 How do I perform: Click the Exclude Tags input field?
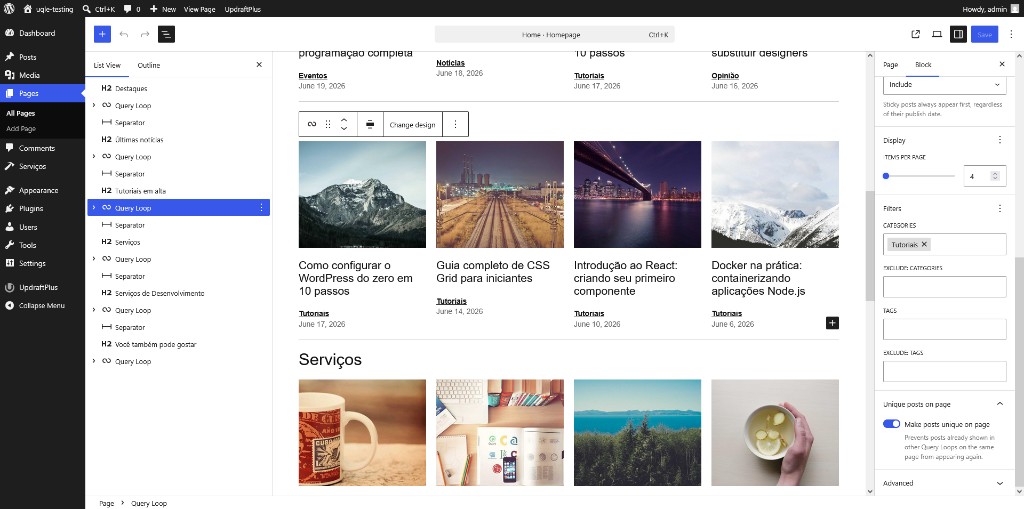pyautogui.click(x=944, y=371)
